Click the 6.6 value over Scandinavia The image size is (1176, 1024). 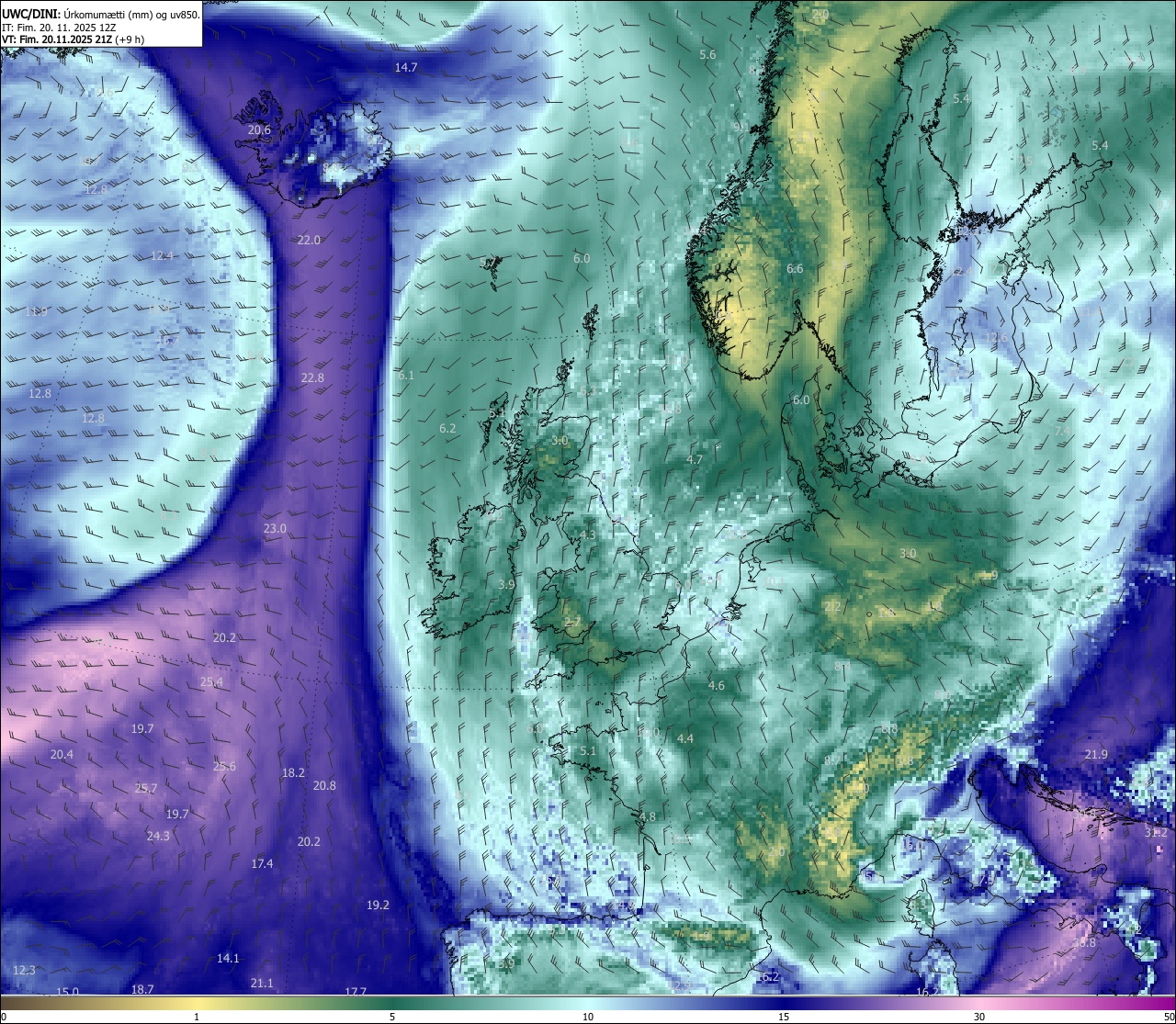796,269
